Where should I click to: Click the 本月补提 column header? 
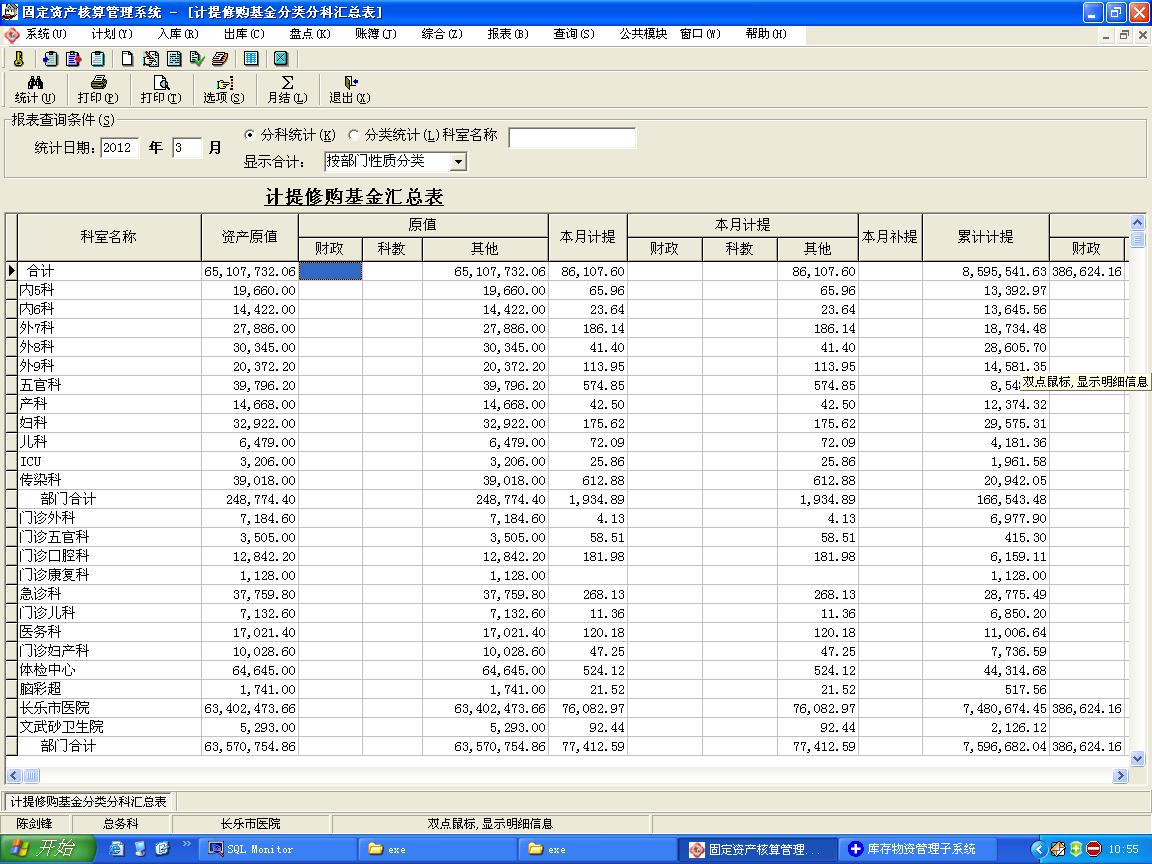point(890,237)
